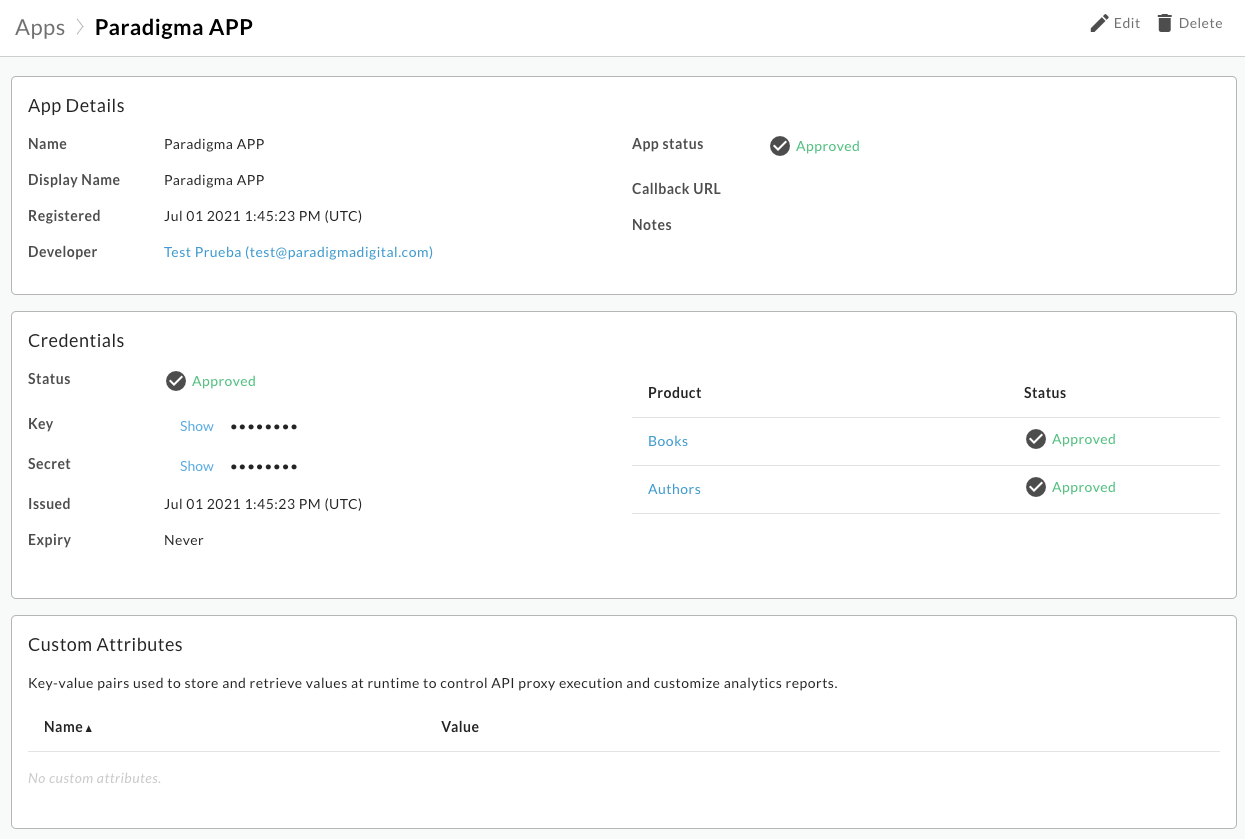This screenshot has width=1245, height=839.
Task: Click the green Approved status for the app
Action: pyautogui.click(x=827, y=146)
